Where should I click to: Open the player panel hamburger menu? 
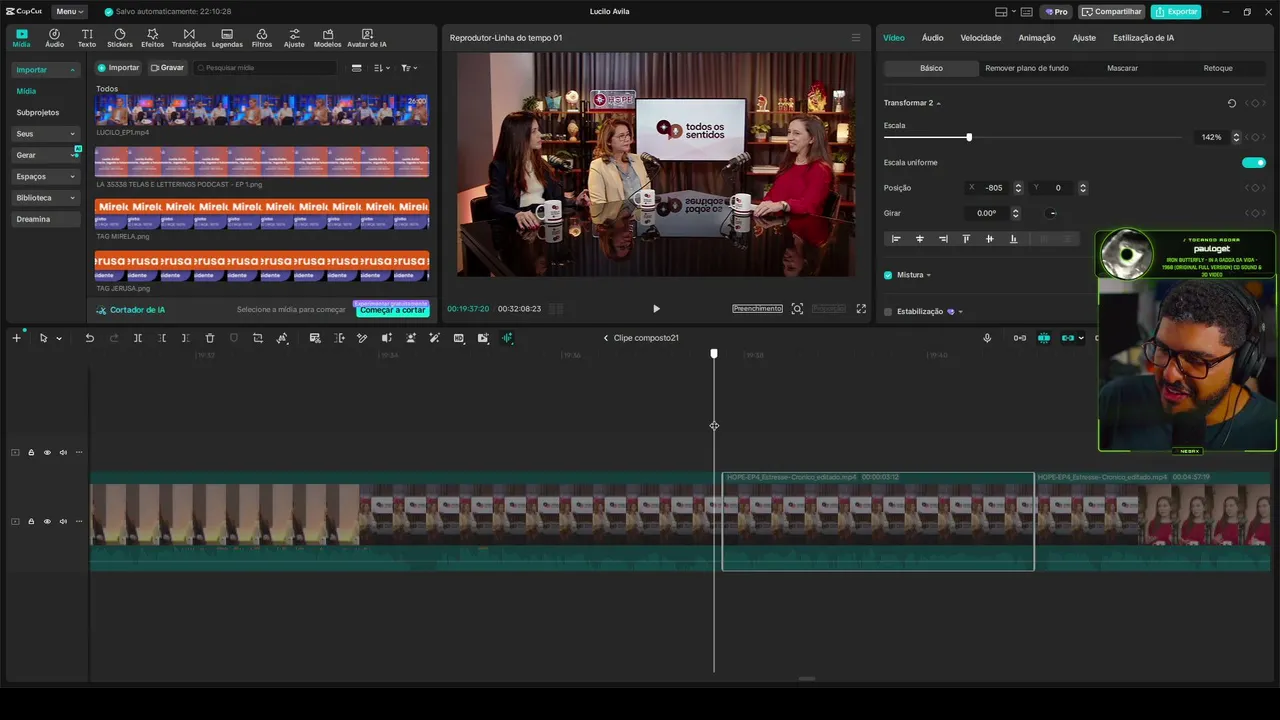[855, 38]
